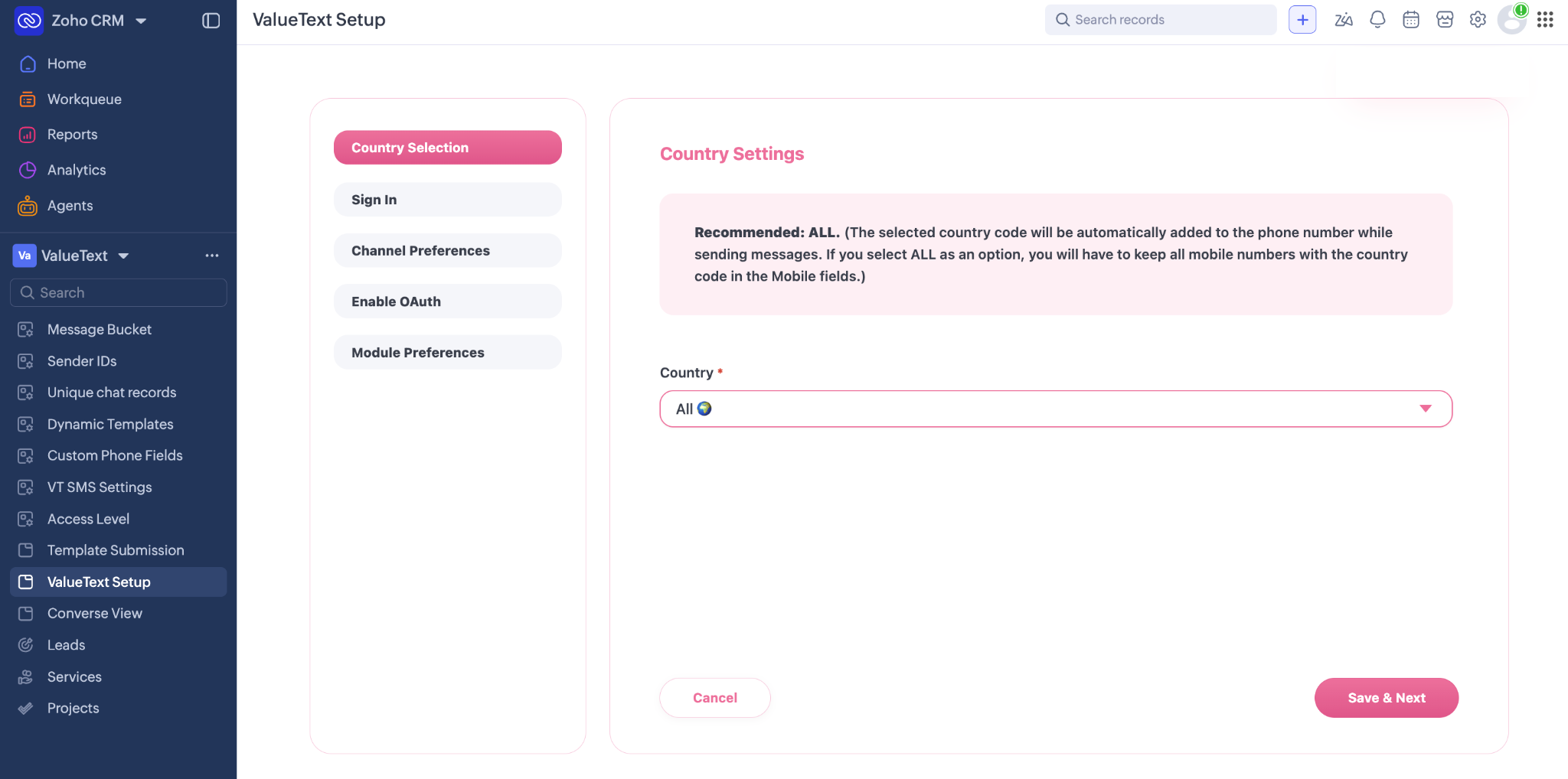This screenshot has height=779, width=1568.
Task: Open Custom Phone Fields
Action: point(119,455)
